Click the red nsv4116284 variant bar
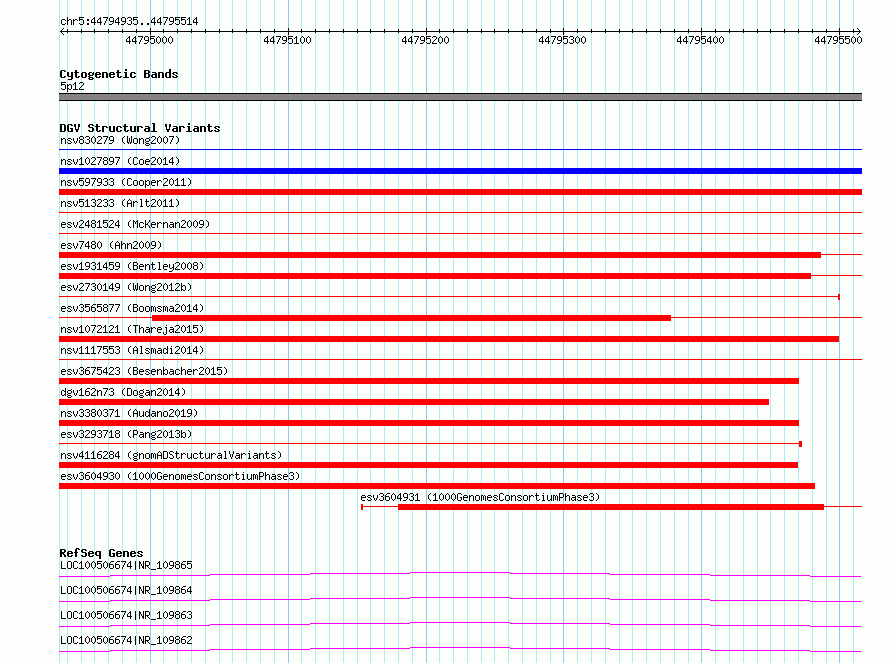Image resolution: width=890 pixels, height=663 pixels. click(429, 465)
